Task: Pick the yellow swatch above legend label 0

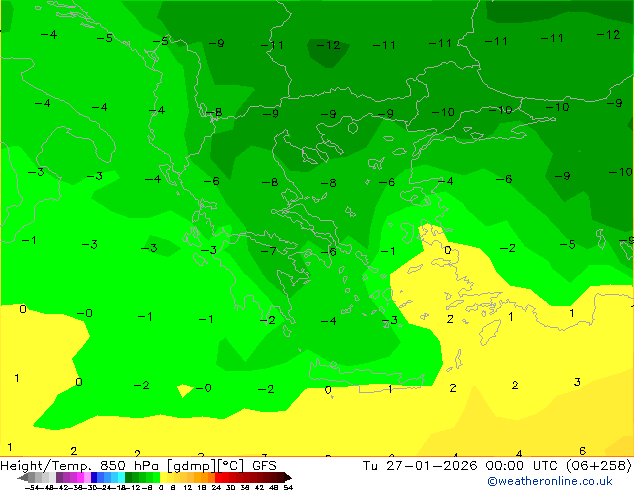Action: (163, 477)
